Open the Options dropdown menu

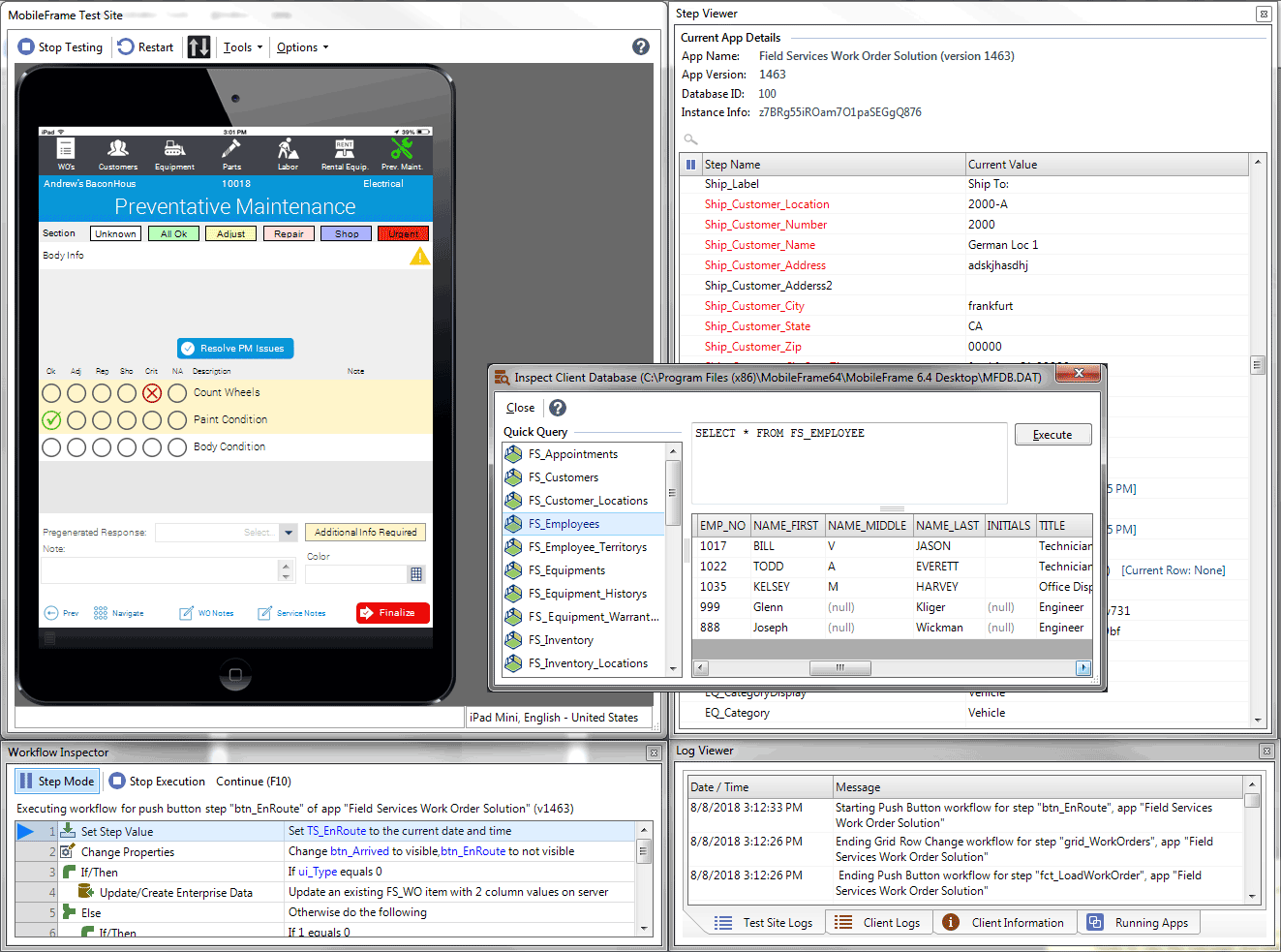point(303,46)
